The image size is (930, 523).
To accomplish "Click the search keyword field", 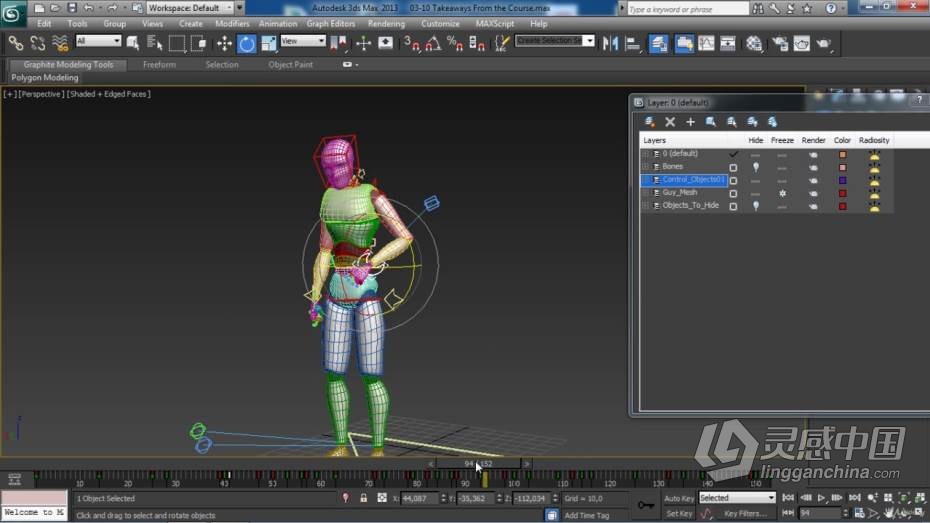I will point(688,8).
